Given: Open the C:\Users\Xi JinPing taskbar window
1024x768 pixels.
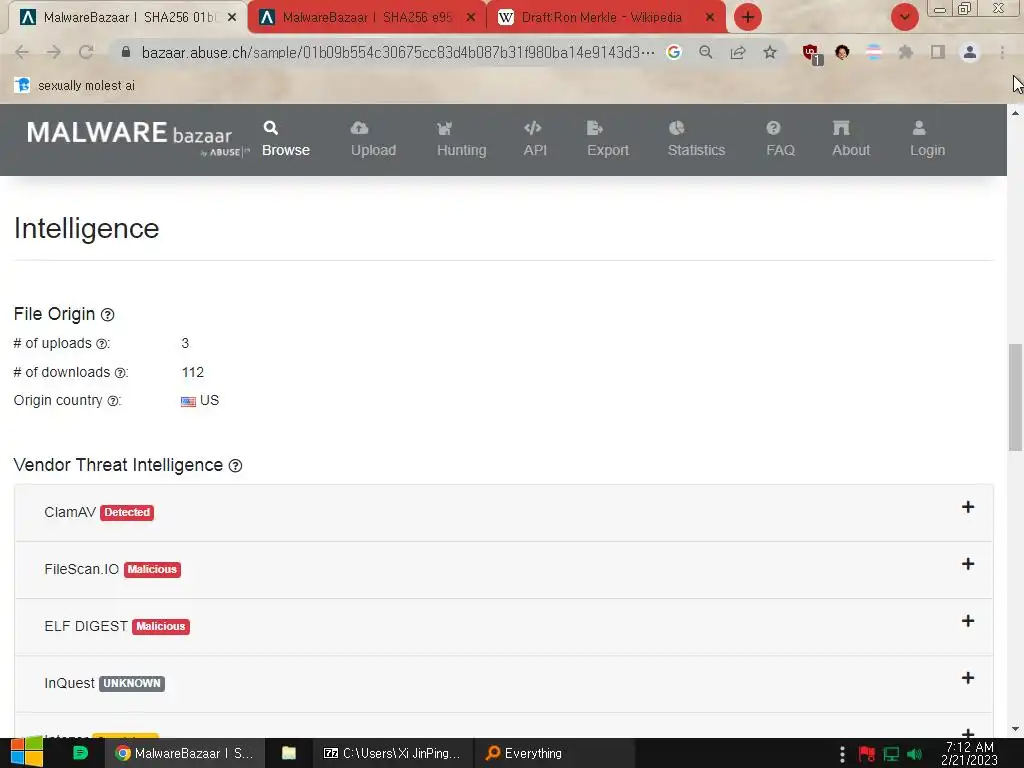Looking at the screenshot, I should 391,753.
